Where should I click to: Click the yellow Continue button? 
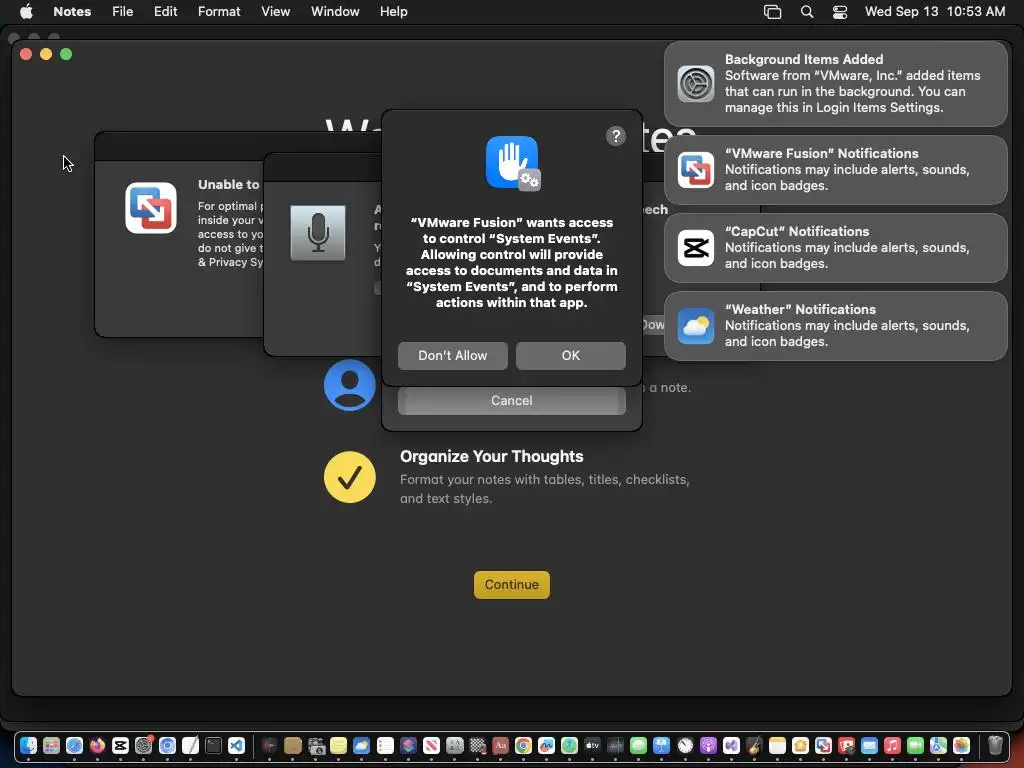click(511, 584)
